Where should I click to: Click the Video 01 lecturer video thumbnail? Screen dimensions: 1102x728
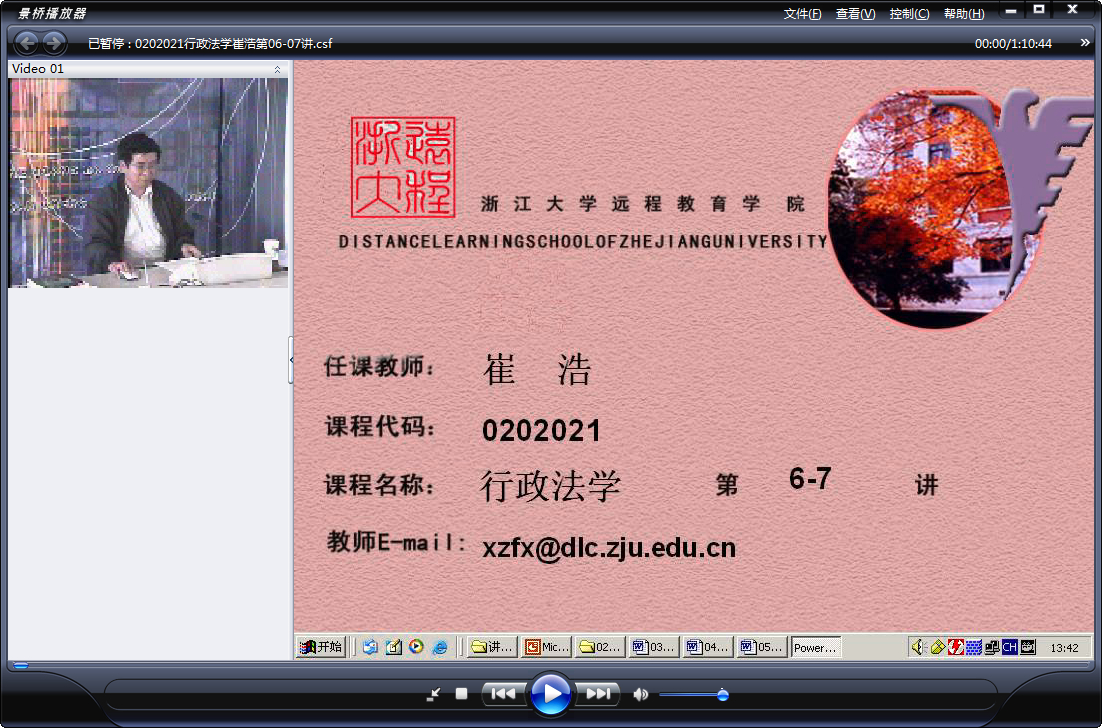coord(148,183)
